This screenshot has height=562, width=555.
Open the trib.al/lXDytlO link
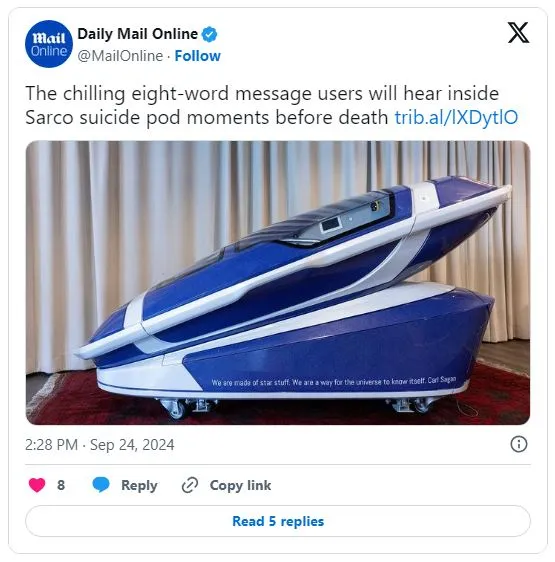click(456, 117)
